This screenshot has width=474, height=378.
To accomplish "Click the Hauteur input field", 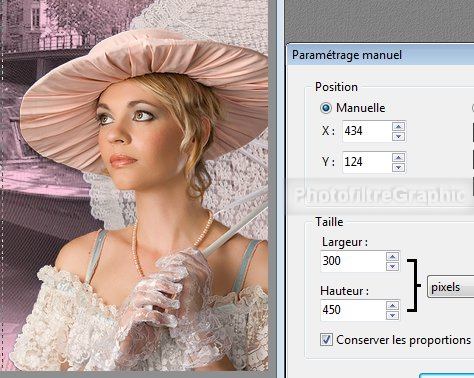I will click(353, 310).
